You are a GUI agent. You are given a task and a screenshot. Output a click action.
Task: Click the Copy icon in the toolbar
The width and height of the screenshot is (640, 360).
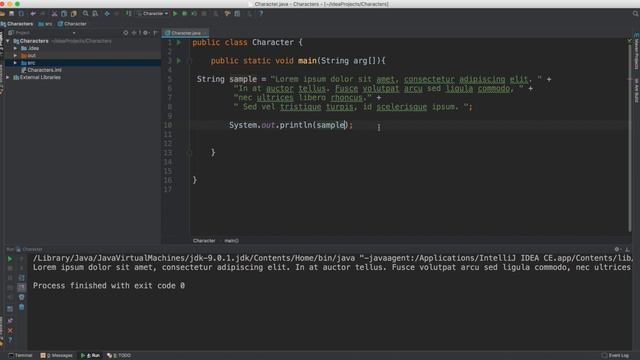(64, 13)
